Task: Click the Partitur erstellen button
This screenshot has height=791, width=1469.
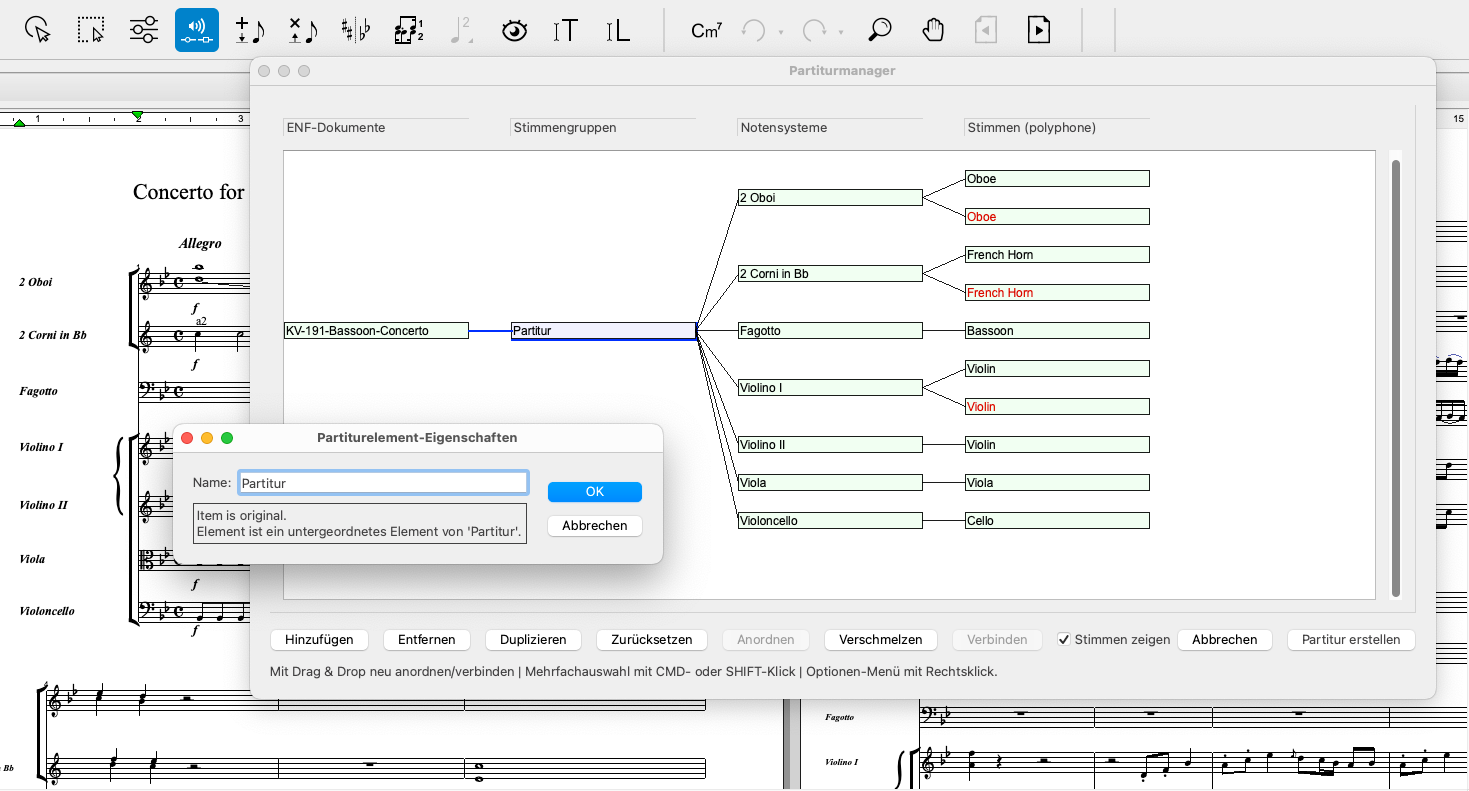Action: point(1351,640)
